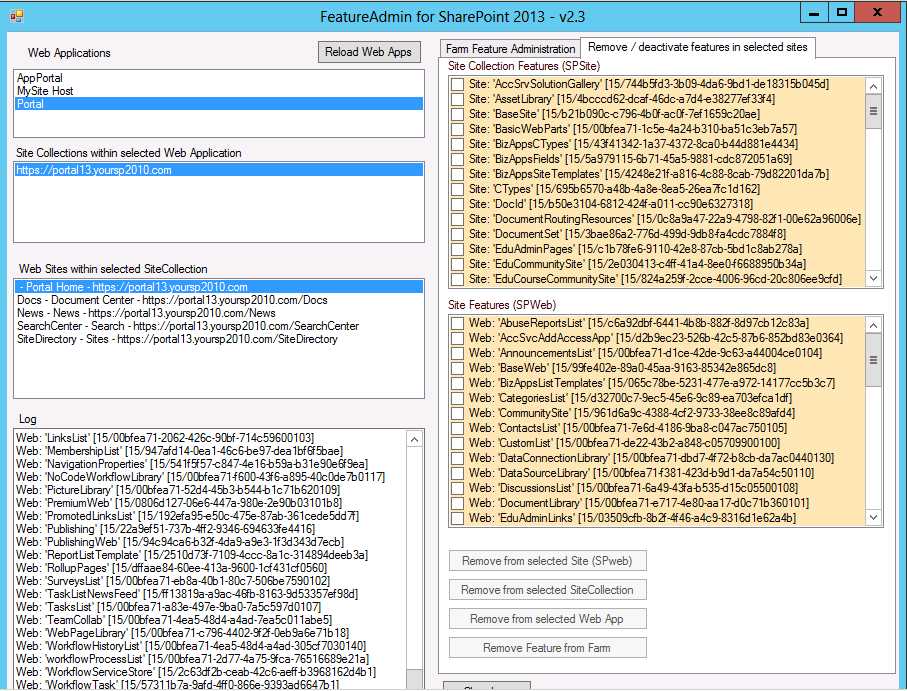Select the https://portal13.yoursp2010.com site collection
Screen dimensions: 907x691
coord(219,170)
